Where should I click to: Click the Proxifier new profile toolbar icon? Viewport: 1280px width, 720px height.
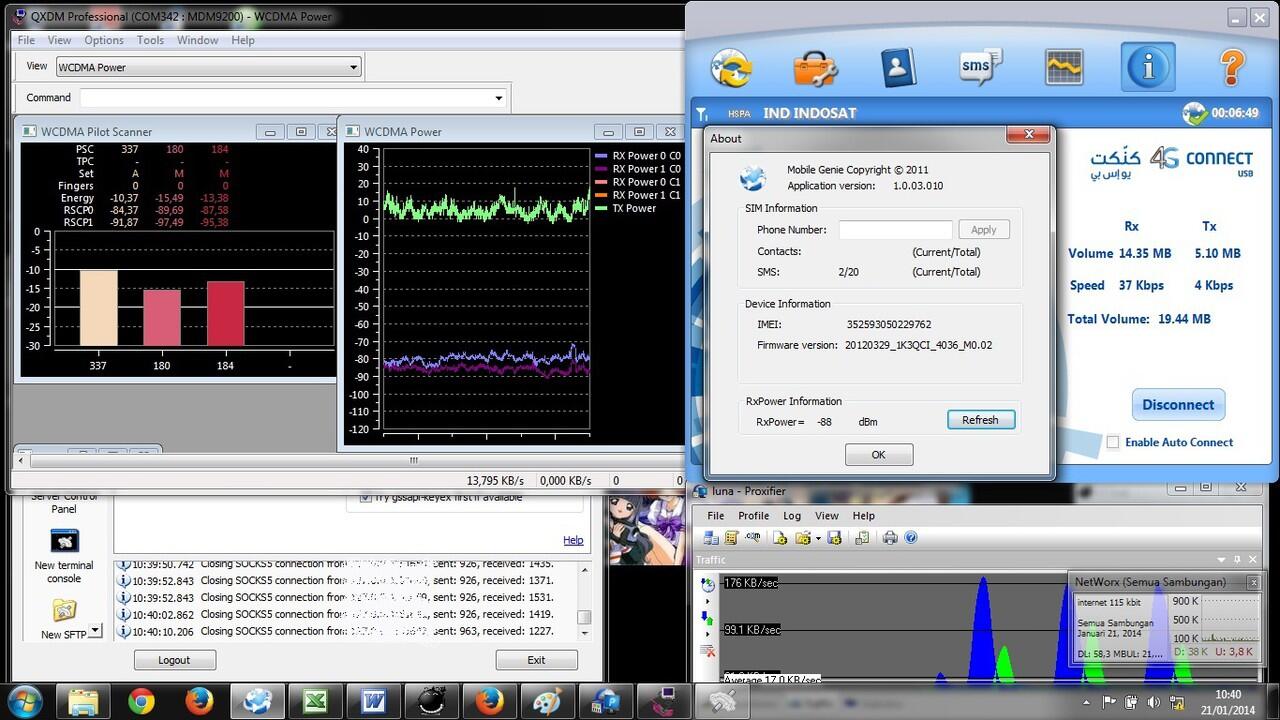pos(780,538)
